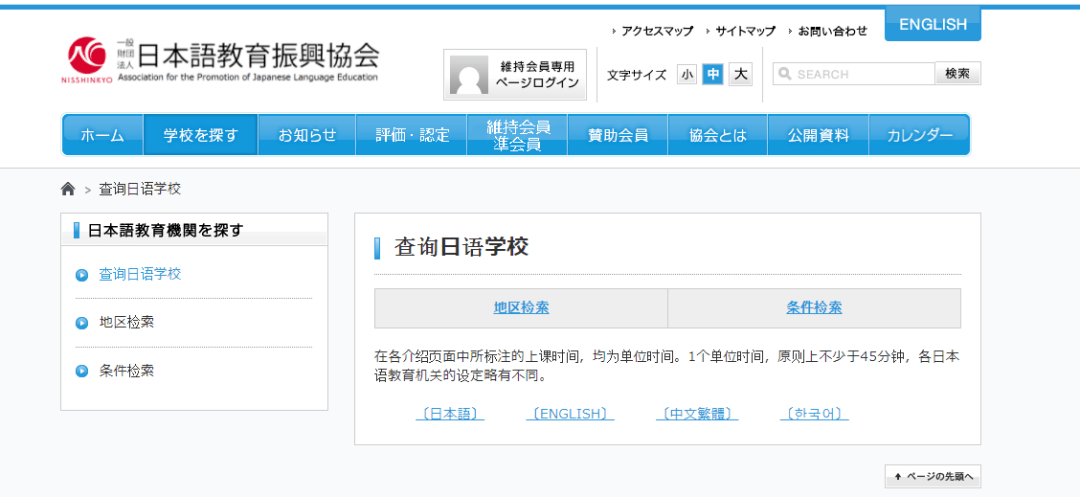Click bullet icon beside 查询日语学校 in sidebar

click(x=82, y=275)
